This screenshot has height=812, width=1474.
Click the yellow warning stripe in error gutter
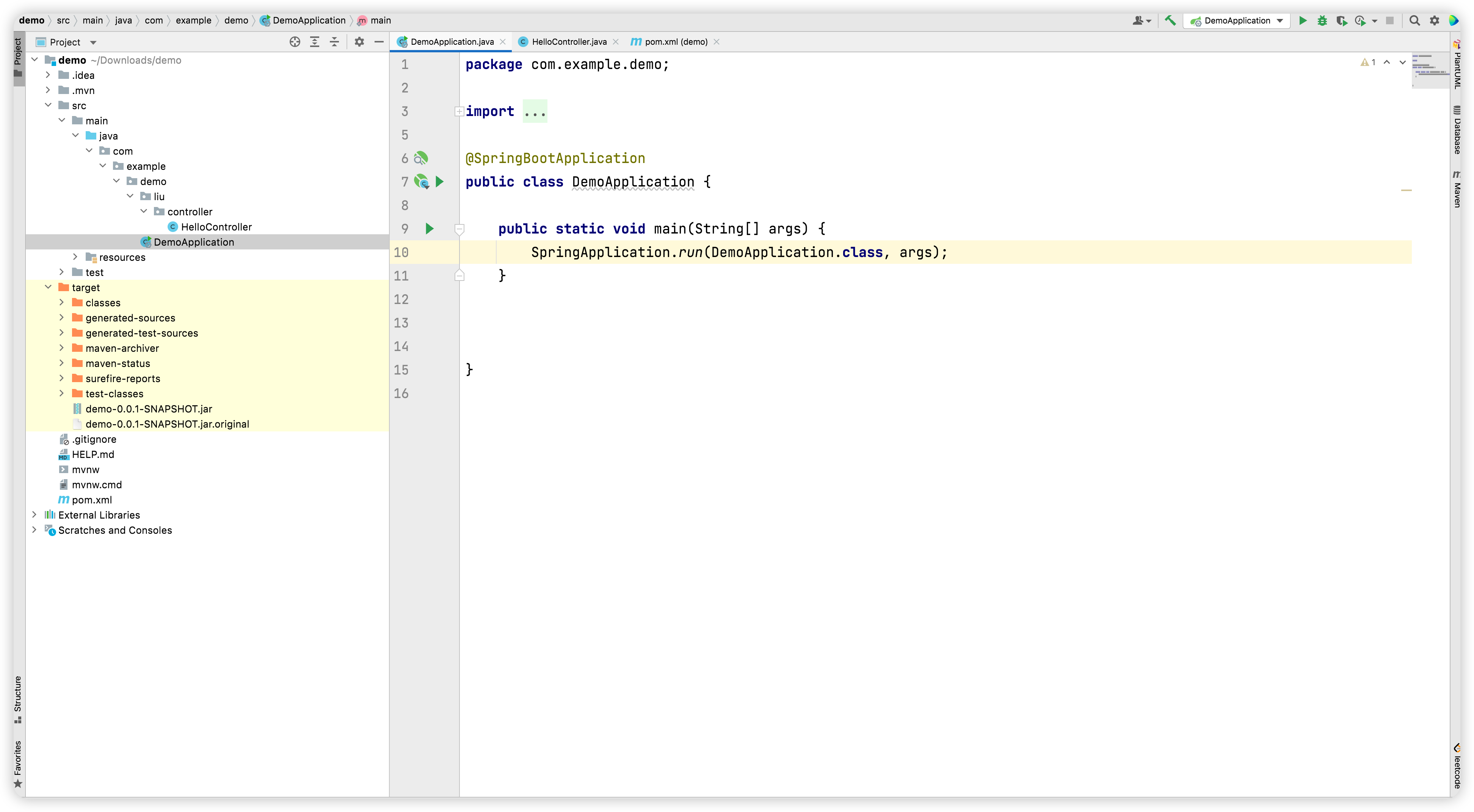1406,190
